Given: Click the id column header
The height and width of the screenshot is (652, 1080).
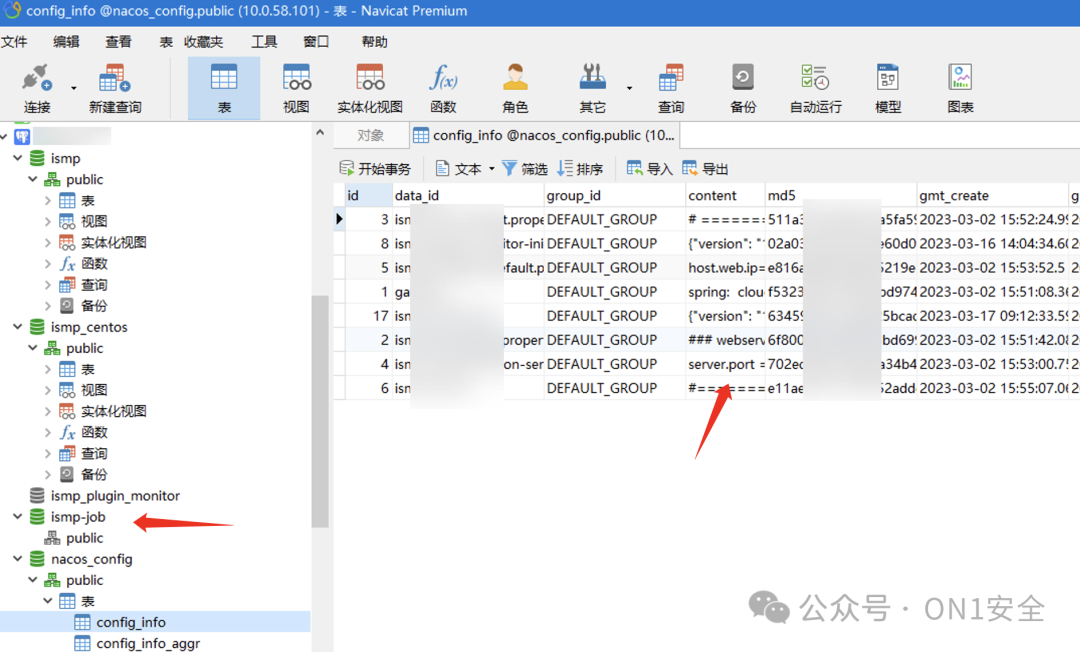Looking at the screenshot, I should [368, 196].
